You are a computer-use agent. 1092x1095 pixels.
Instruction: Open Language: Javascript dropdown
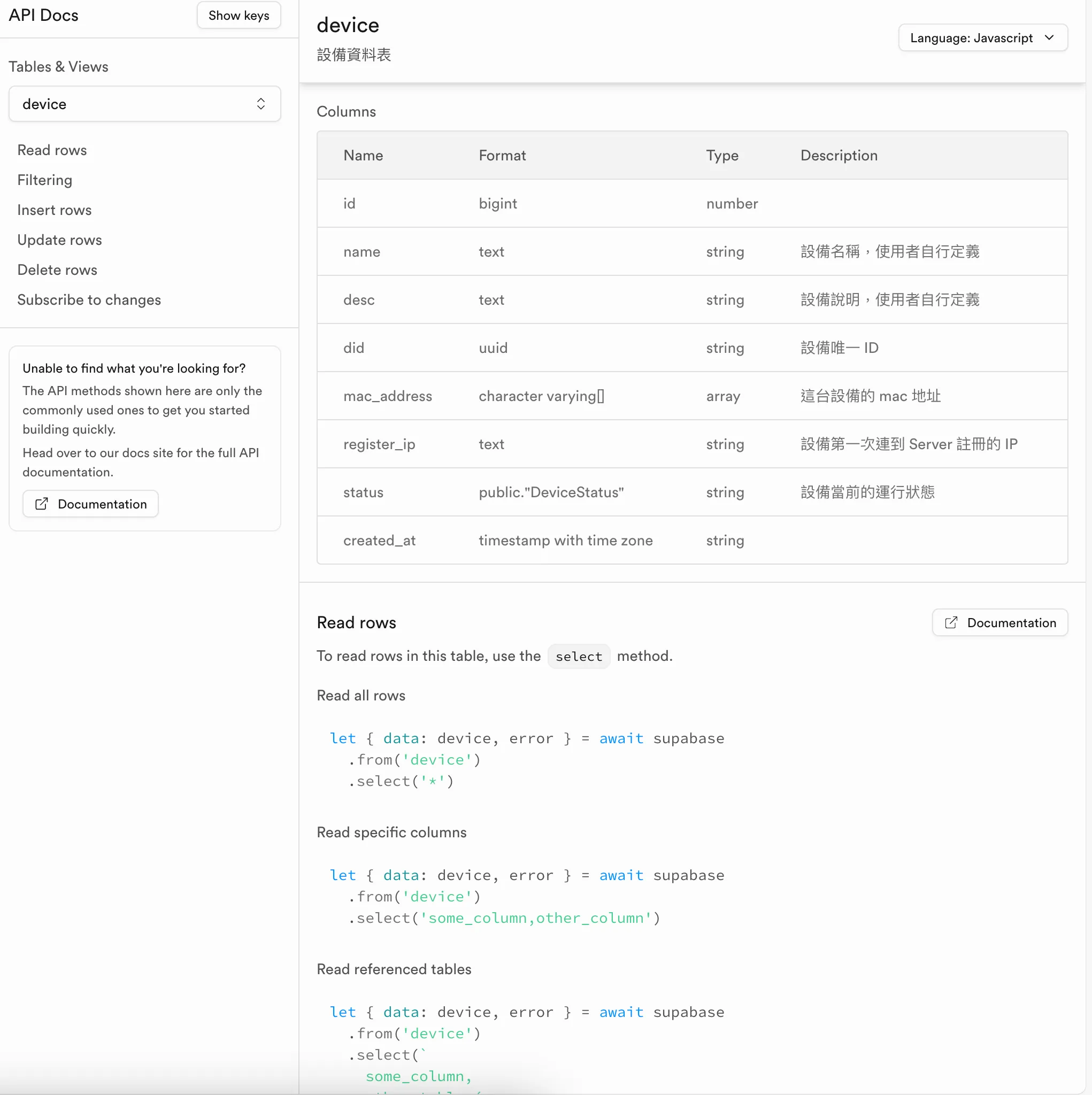[x=982, y=37]
